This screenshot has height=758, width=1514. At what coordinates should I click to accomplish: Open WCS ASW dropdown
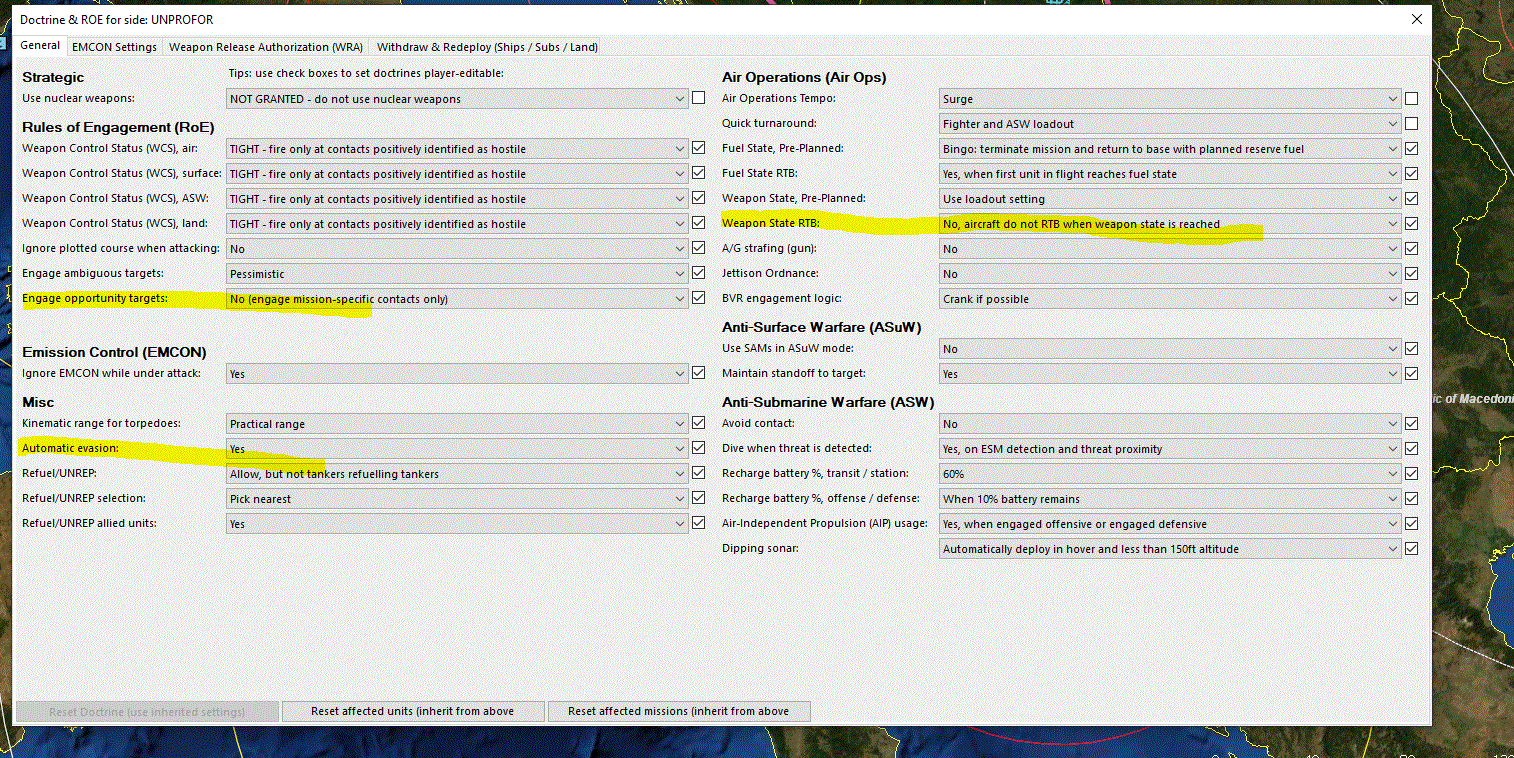tap(457, 199)
